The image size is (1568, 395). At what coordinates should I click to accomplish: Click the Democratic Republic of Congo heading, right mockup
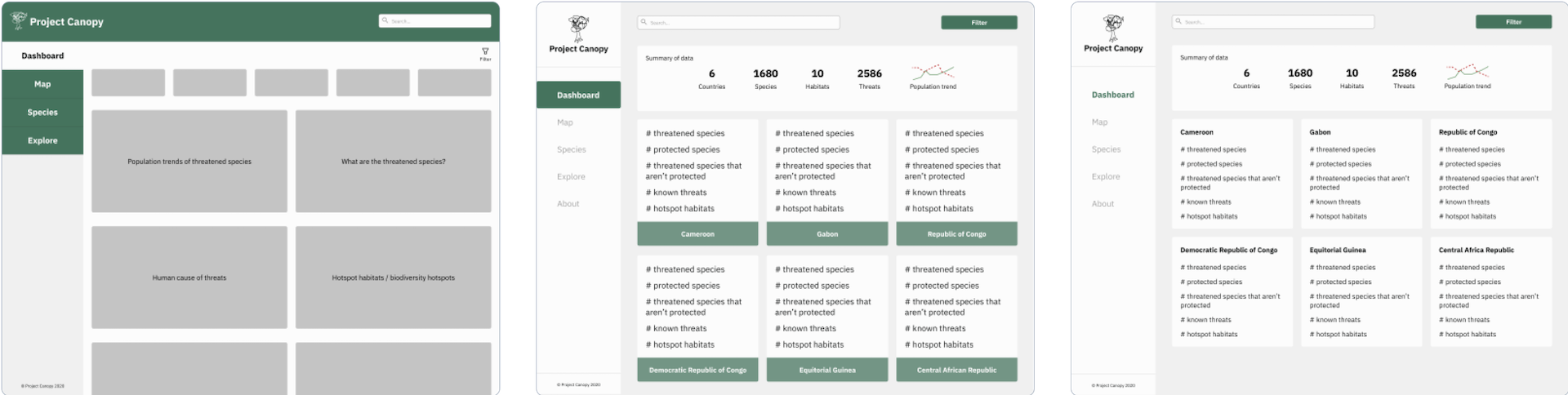point(1228,251)
